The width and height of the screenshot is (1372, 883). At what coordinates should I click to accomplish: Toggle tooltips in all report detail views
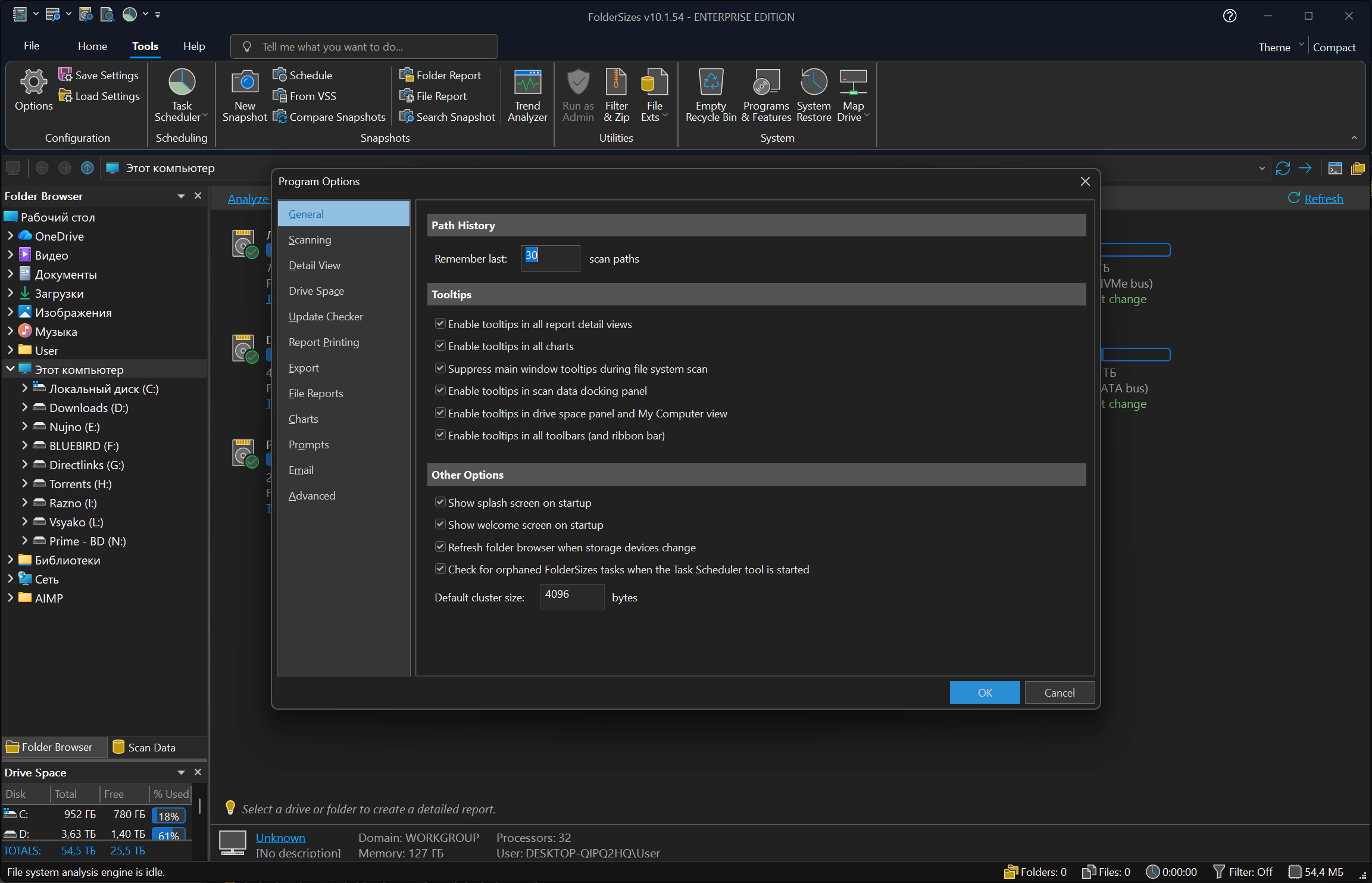pos(440,324)
